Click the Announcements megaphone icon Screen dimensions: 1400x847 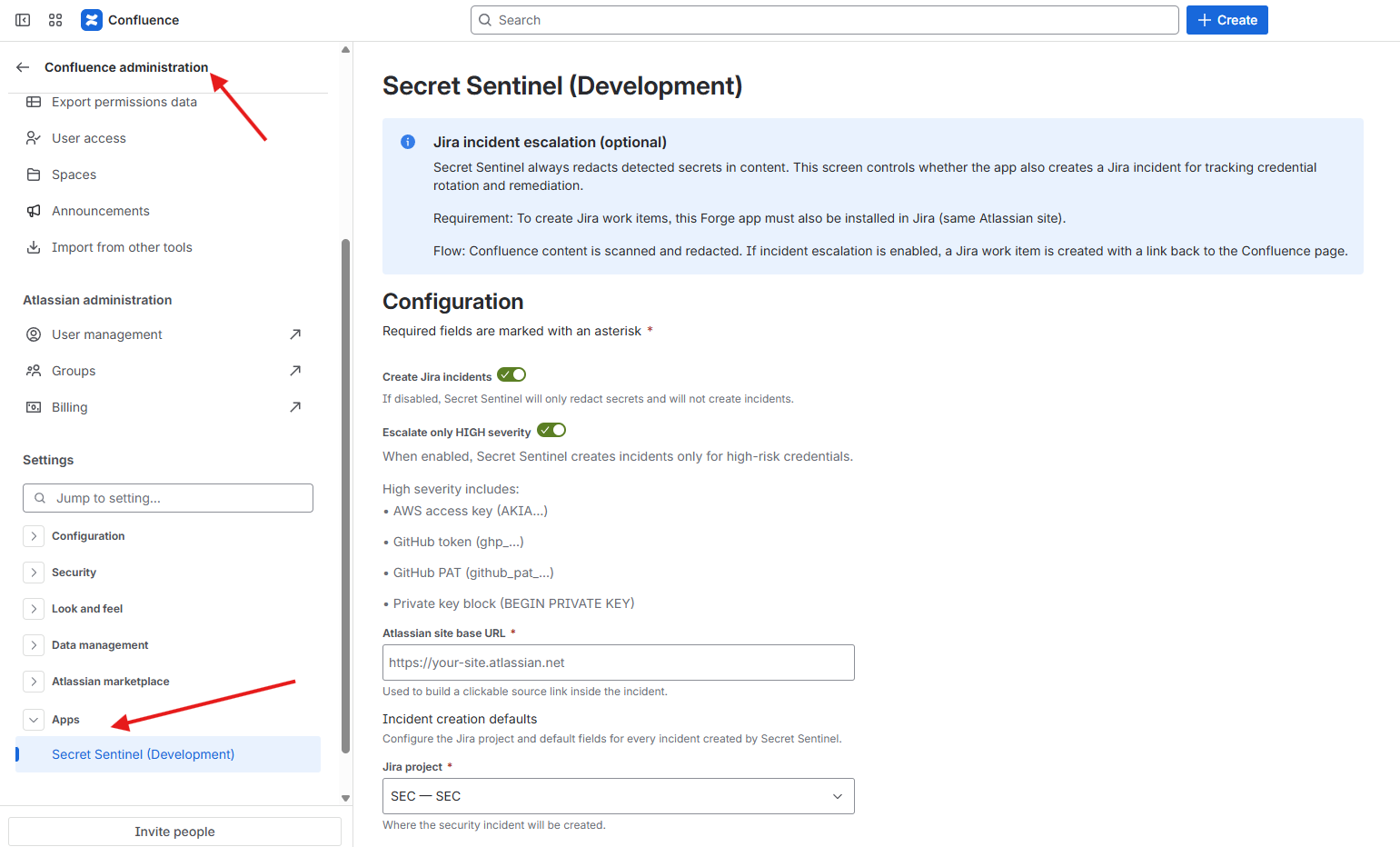tap(33, 210)
